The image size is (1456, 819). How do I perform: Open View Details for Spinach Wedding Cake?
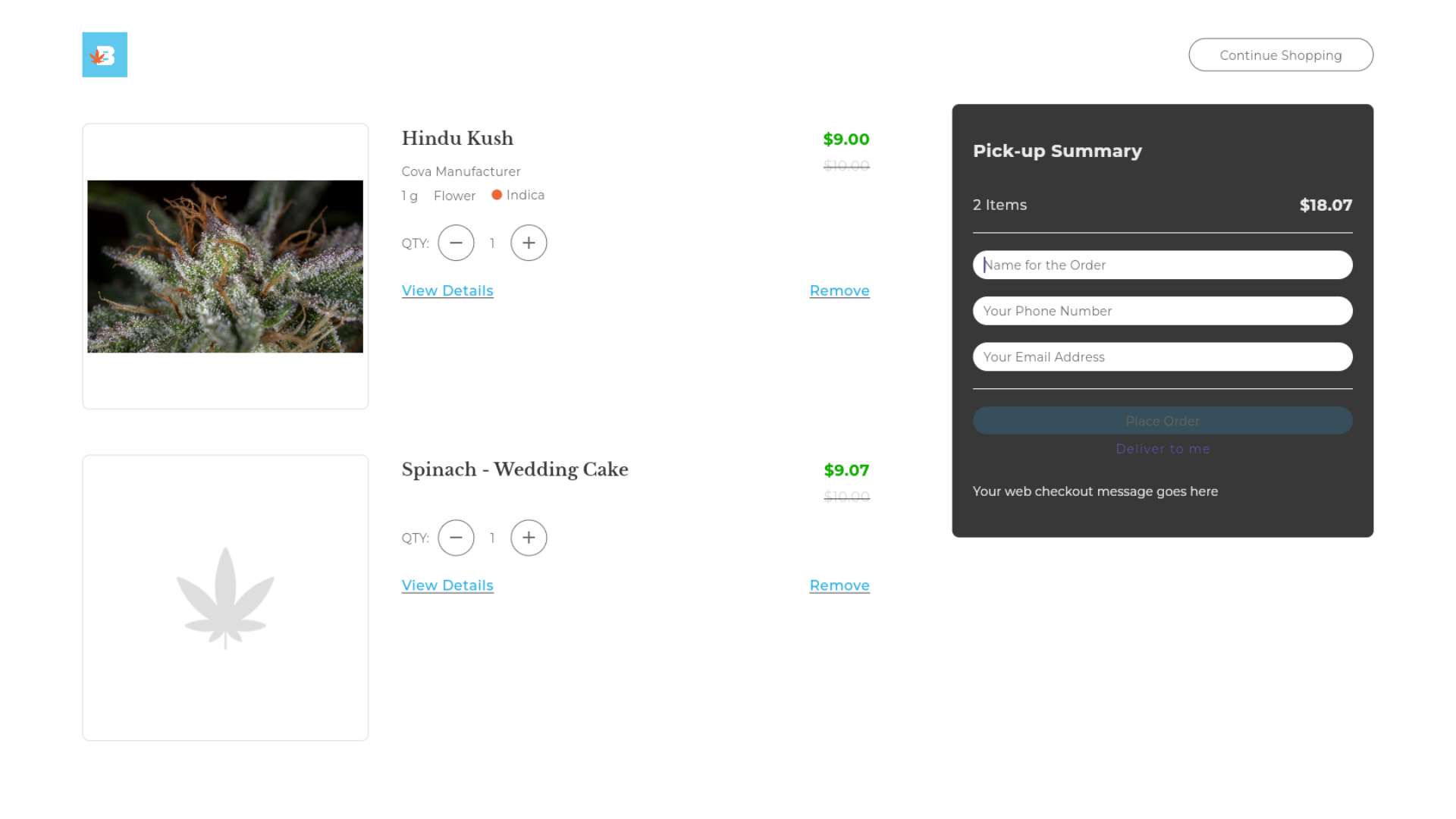[447, 585]
